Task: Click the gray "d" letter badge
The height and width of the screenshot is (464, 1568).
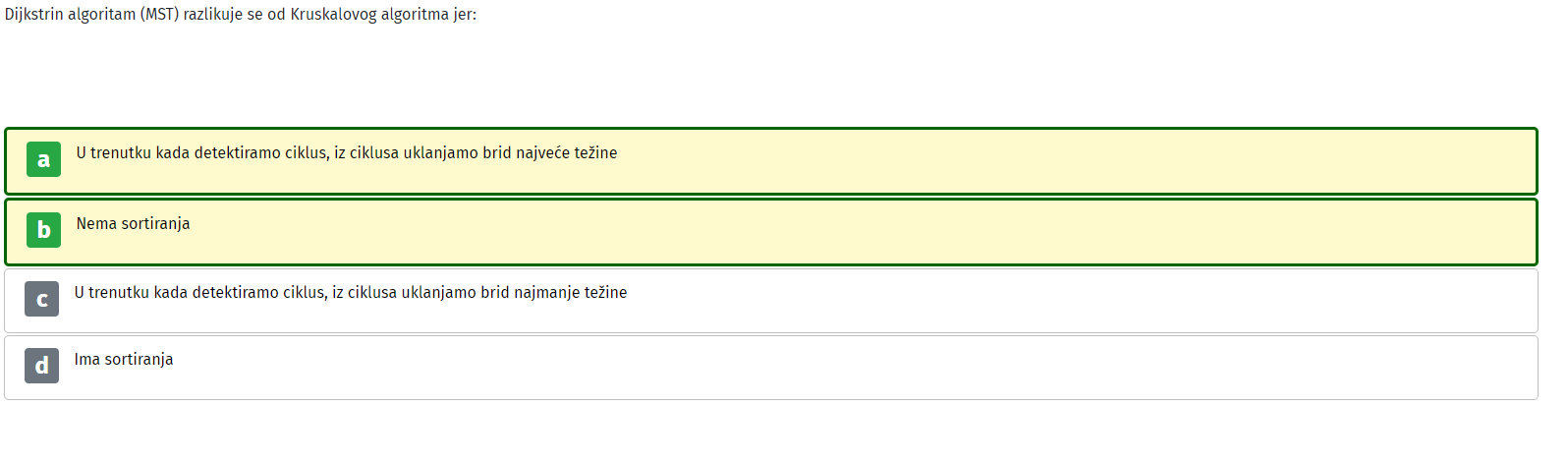Action: [41, 366]
